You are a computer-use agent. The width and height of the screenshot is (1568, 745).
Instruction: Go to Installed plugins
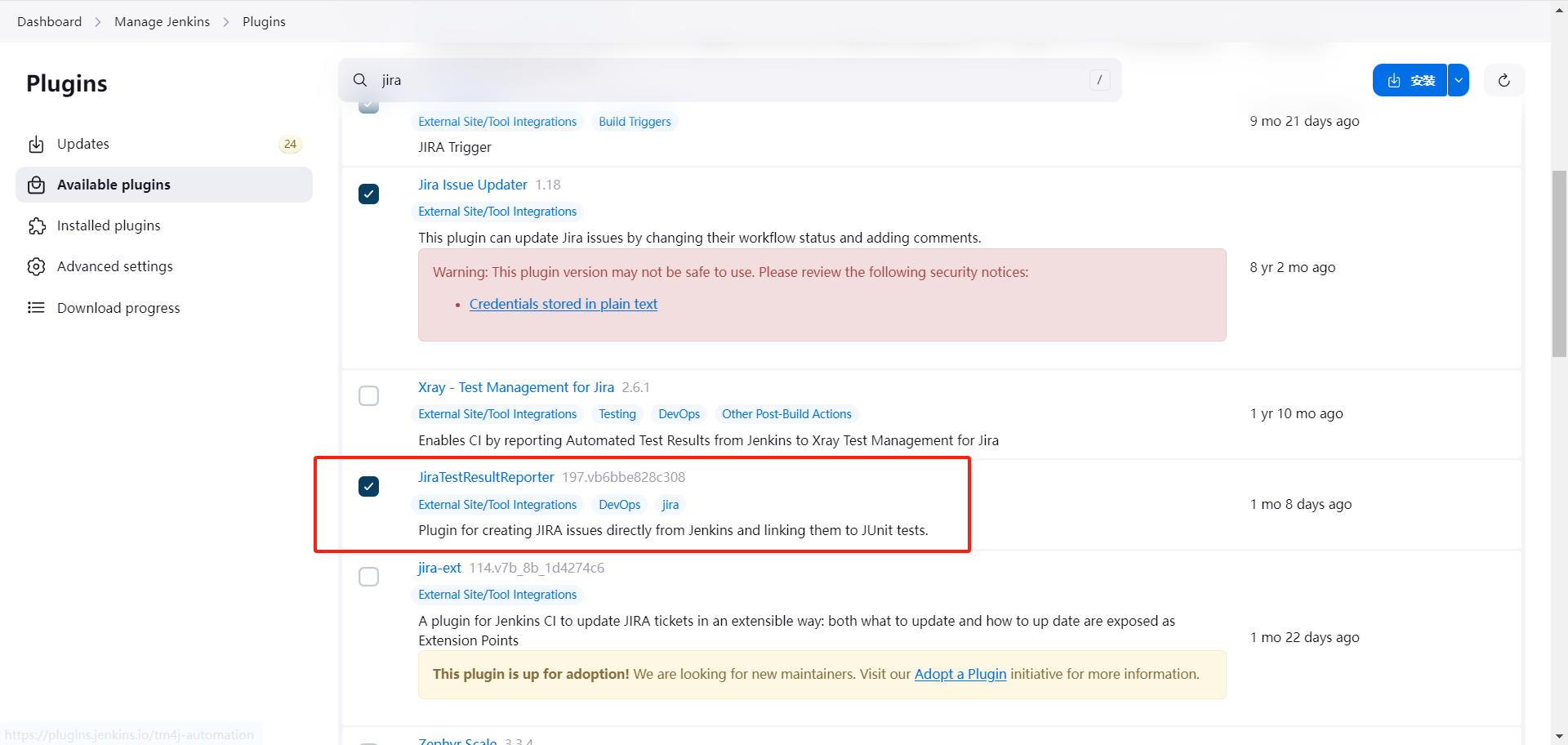[164, 226]
